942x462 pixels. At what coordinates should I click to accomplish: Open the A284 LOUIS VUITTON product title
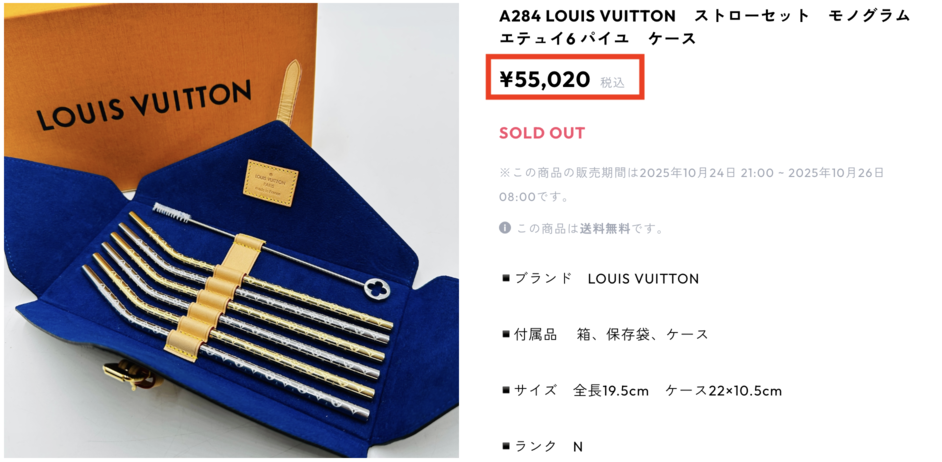point(705,27)
